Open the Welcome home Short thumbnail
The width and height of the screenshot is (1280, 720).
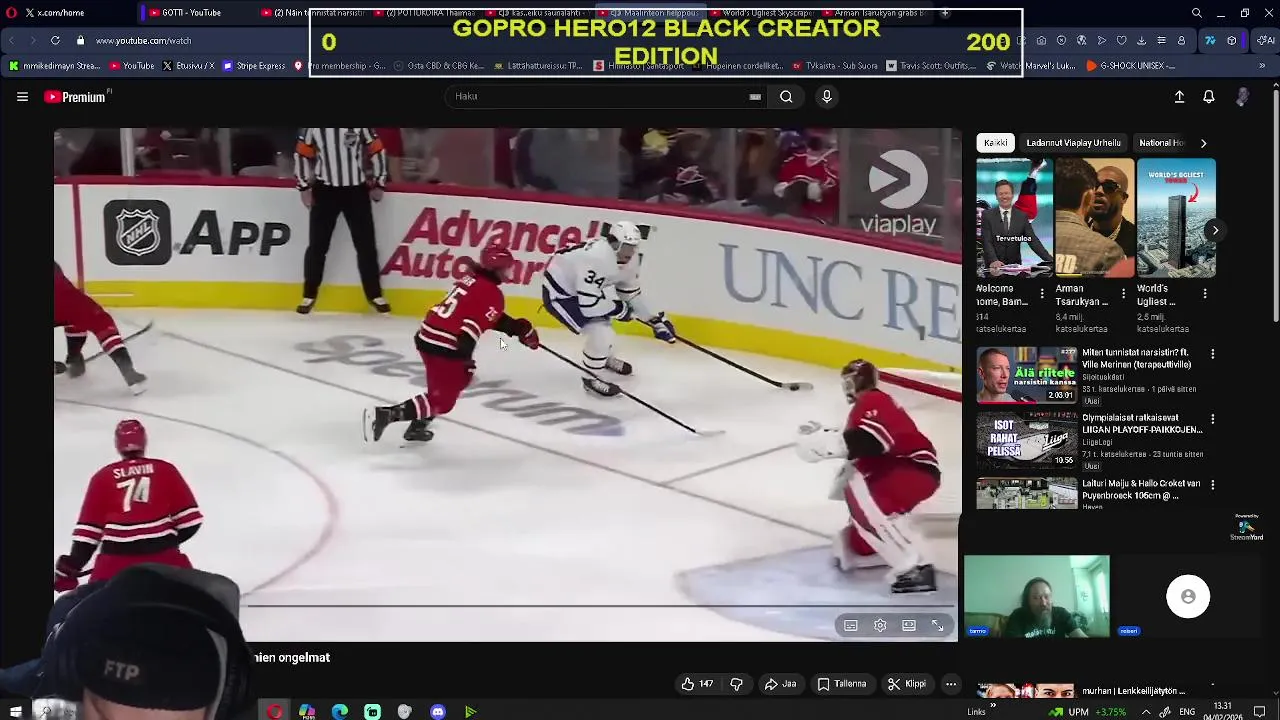[x=1014, y=218]
